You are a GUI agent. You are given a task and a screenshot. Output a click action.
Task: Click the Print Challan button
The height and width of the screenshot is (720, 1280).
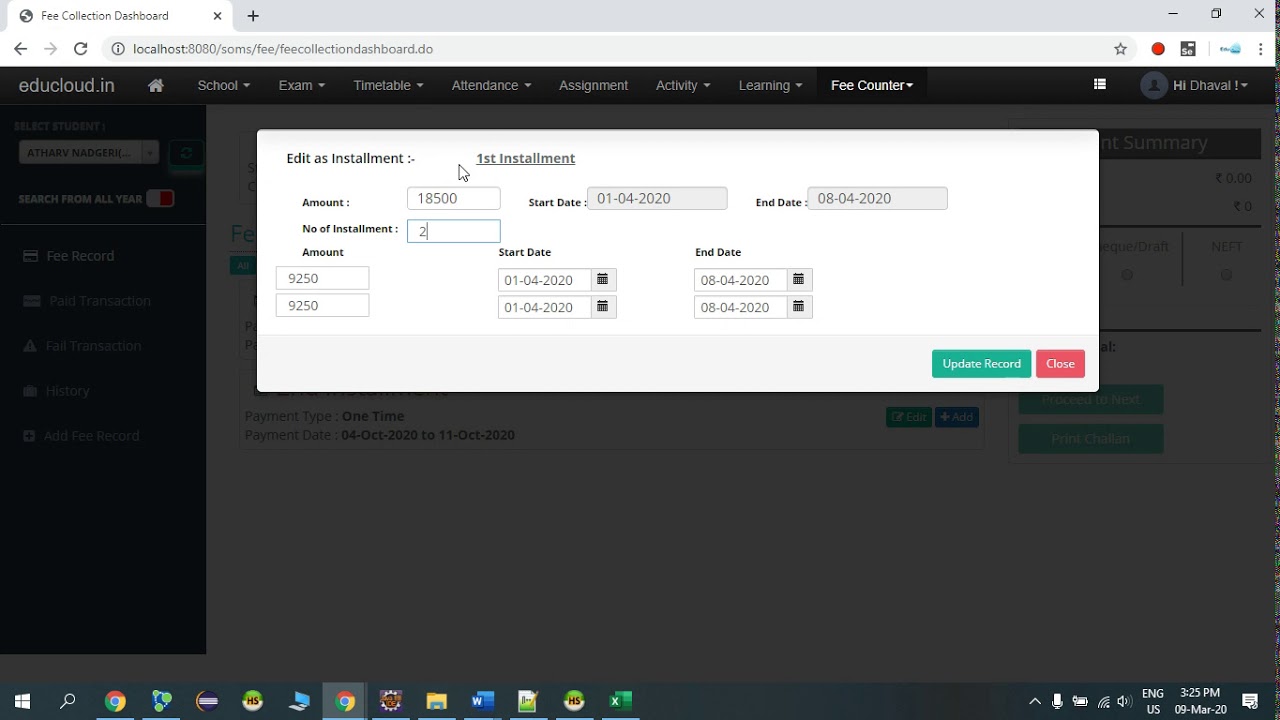coord(1091,439)
